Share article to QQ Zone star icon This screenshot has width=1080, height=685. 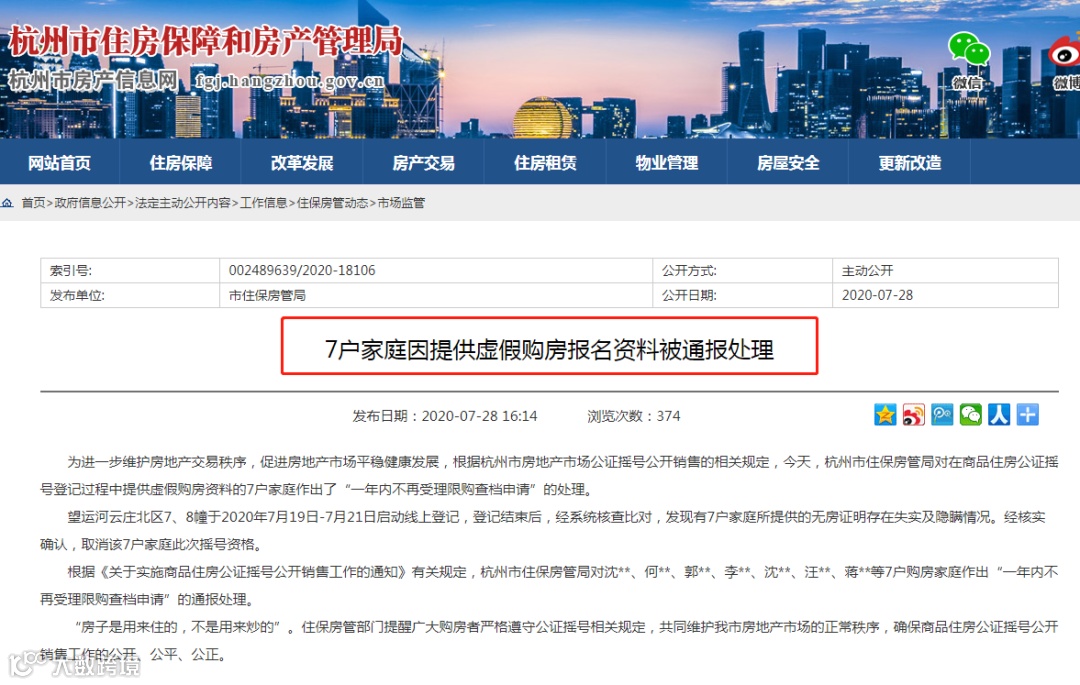click(885, 414)
